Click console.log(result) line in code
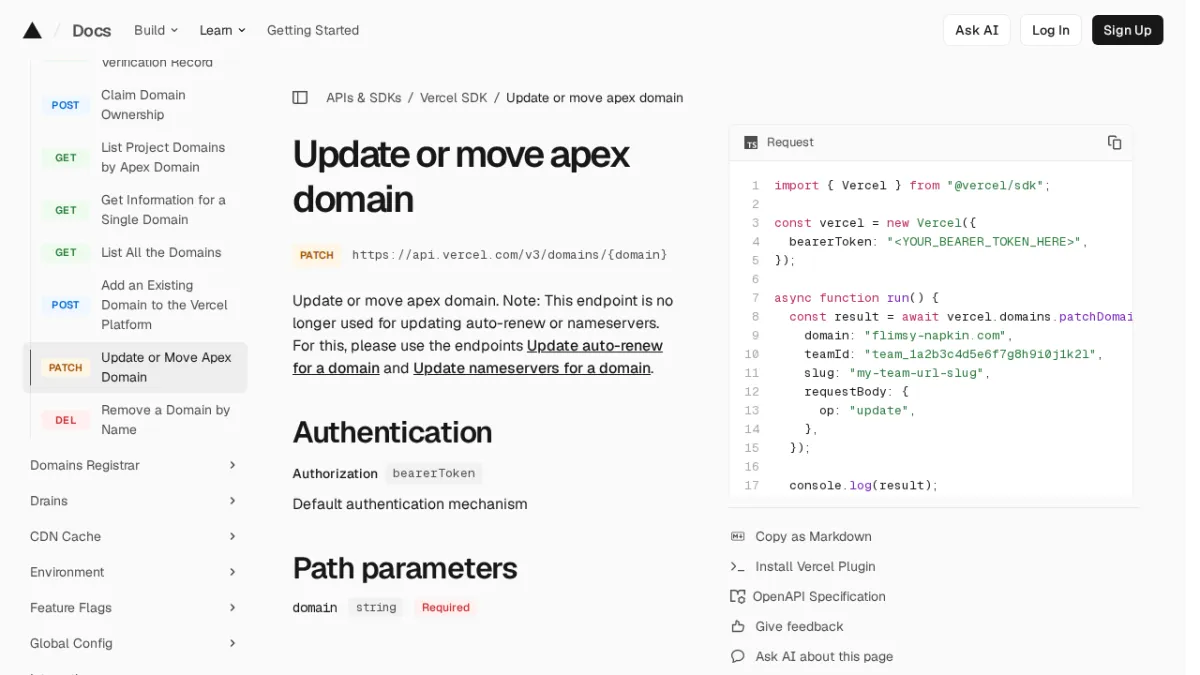 pos(863,485)
